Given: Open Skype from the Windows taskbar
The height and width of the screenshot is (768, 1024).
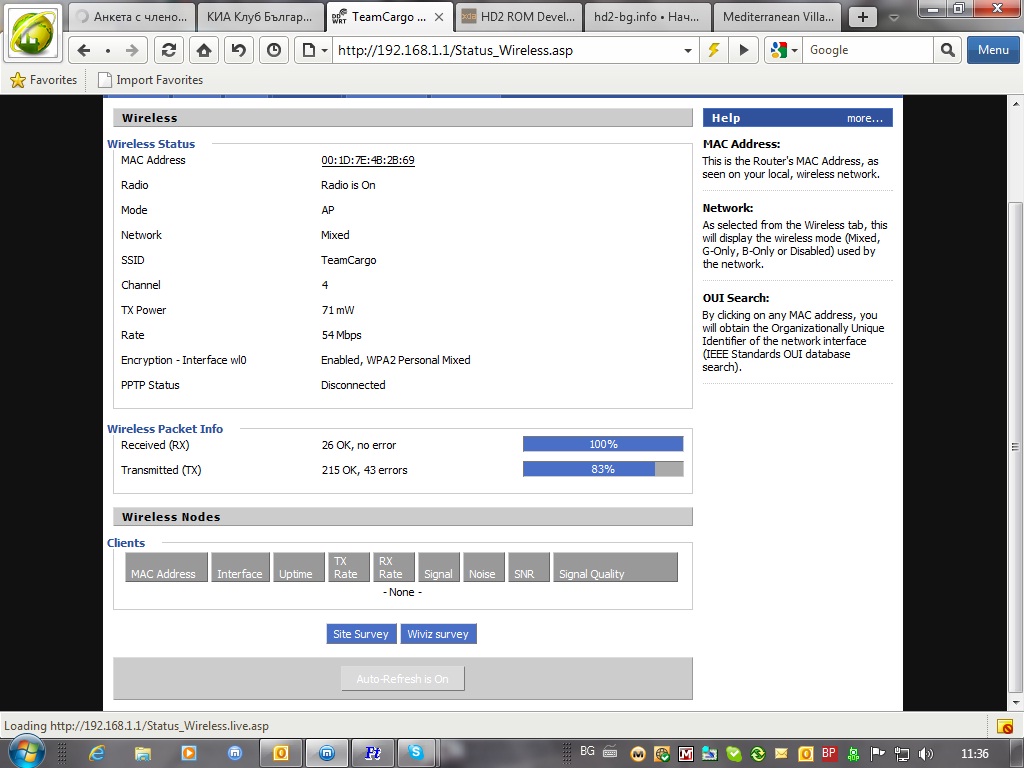Looking at the screenshot, I should (x=416, y=753).
